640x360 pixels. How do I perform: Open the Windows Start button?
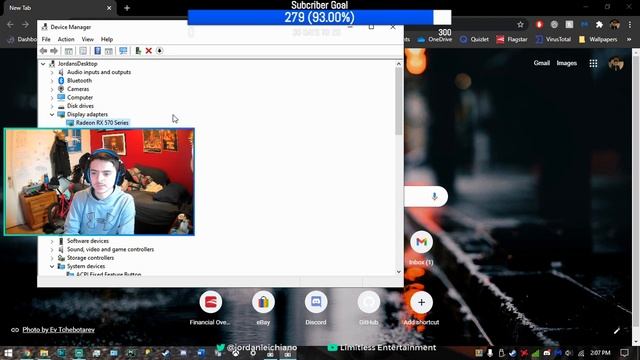point(8,353)
